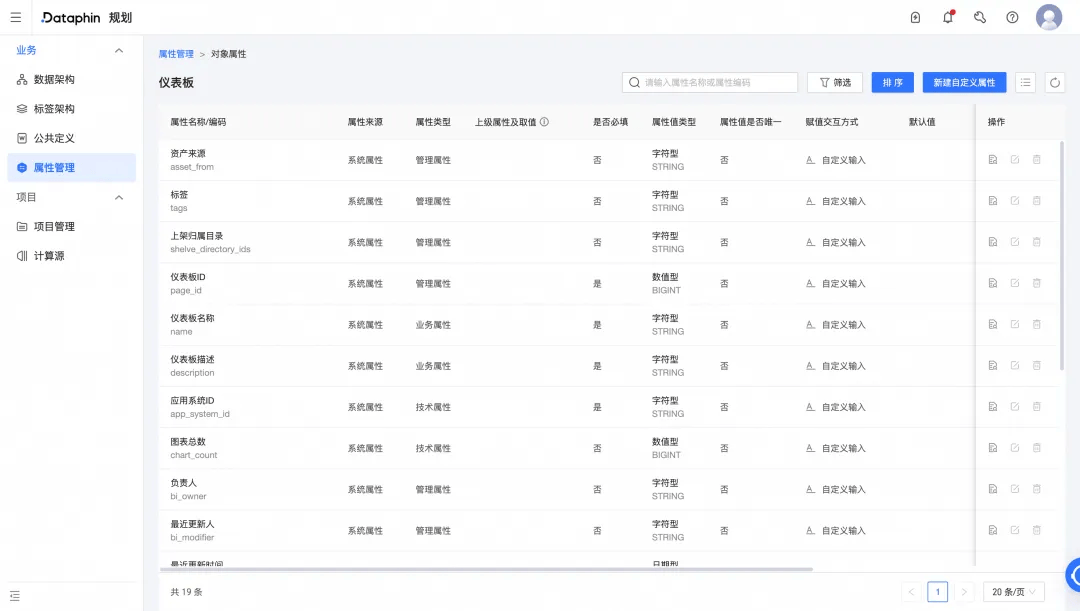Collapse the 业务 sidebar section
This screenshot has width=1080, height=611.
pyautogui.click(x=119, y=50)
